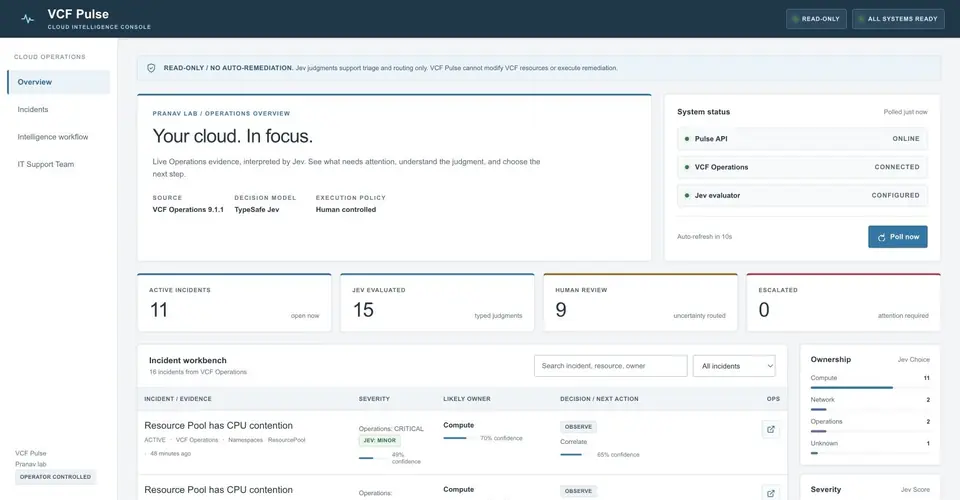Click the 65% confidence decision bar
This screenshot has height=500, width=960.
(x=576, y=455)
